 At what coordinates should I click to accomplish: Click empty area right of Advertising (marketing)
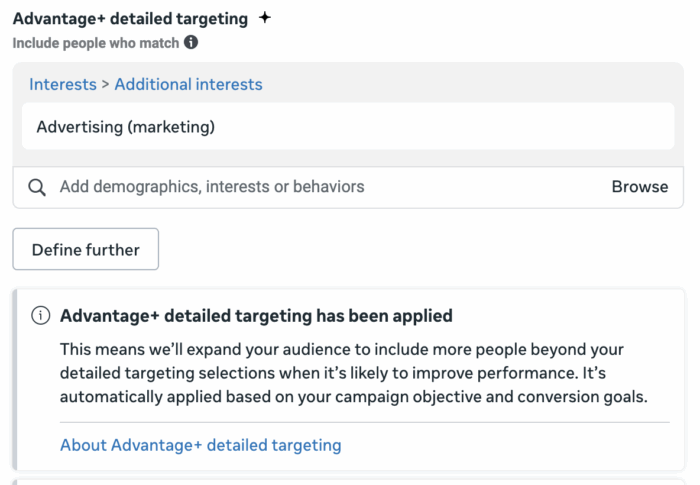pos(450,127)
